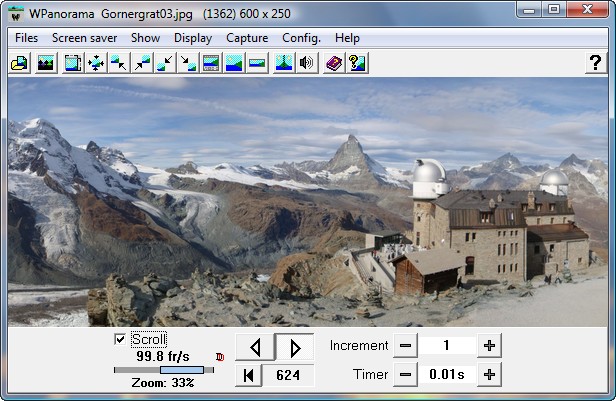Open an image file with the folder icon
The height and width of the screenshot is (401, 616).
tap(20, 63)
